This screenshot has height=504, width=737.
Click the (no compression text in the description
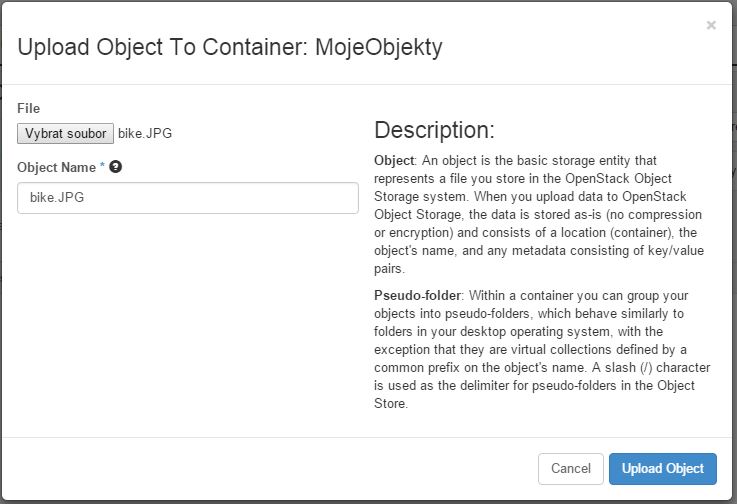654,215
